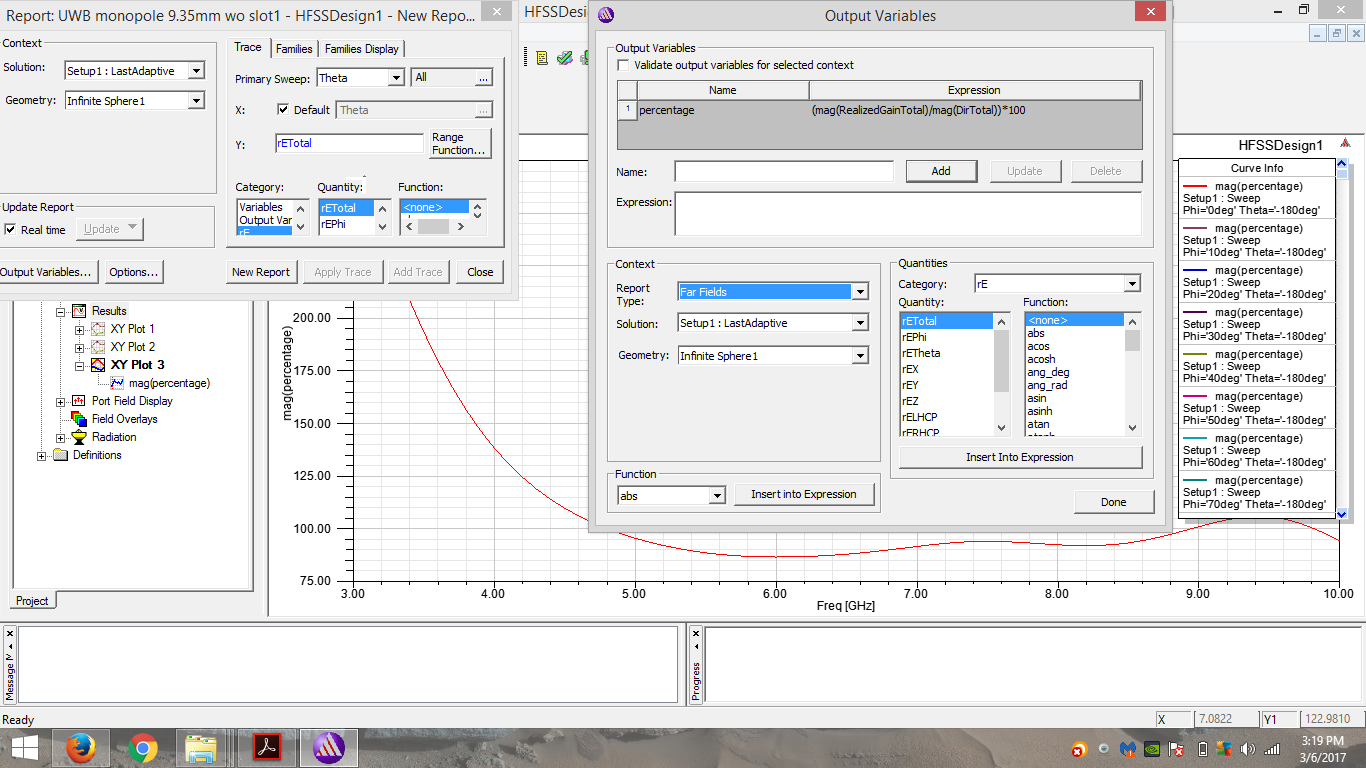Click the New Report button
Screen dimensions: 1366x768
(x=261, y=272)
